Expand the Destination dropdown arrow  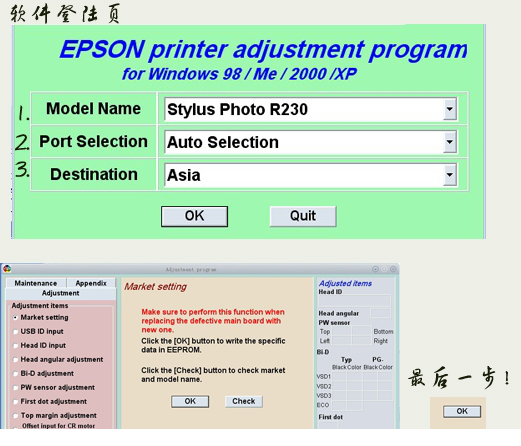[450, 175]
